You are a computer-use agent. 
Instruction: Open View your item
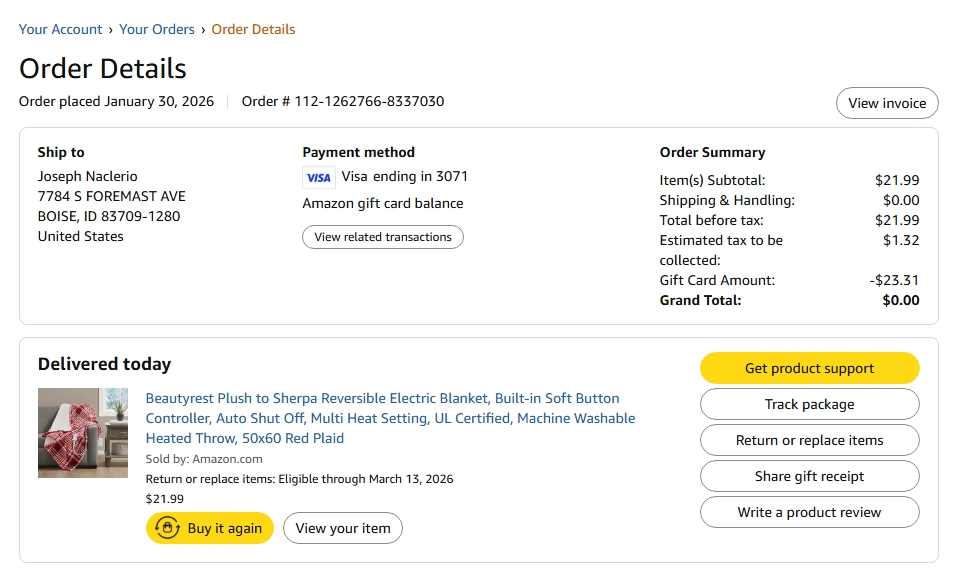(x=343, y=528)
